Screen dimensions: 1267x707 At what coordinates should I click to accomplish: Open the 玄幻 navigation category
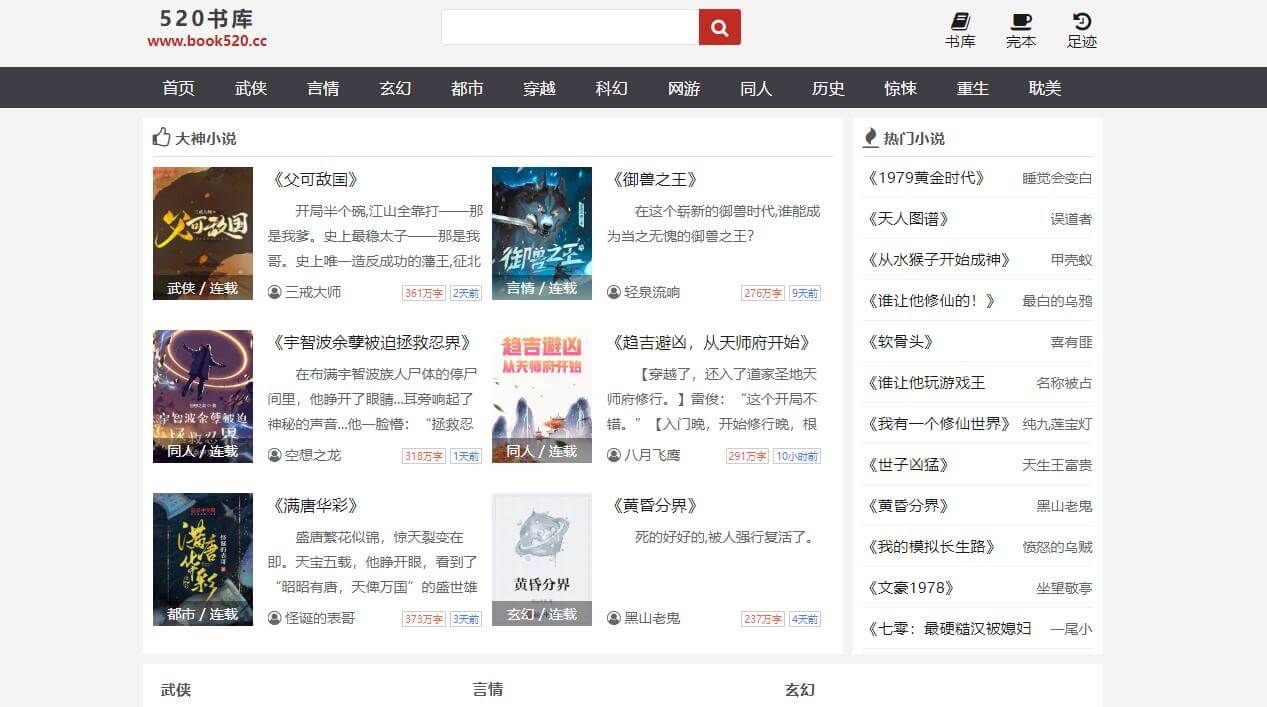(395, 88)
